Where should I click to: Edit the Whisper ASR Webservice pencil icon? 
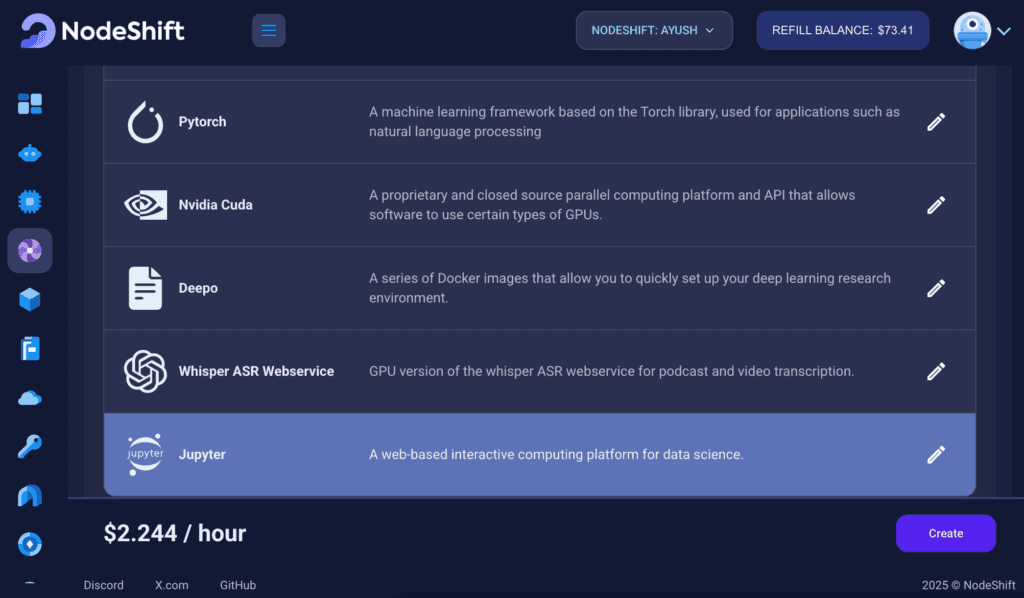click(936, 371)
